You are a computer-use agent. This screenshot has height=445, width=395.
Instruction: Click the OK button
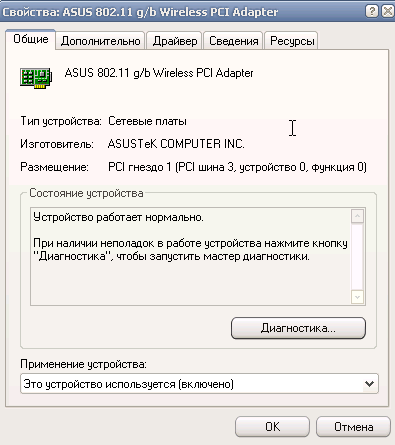click(272, 426)
